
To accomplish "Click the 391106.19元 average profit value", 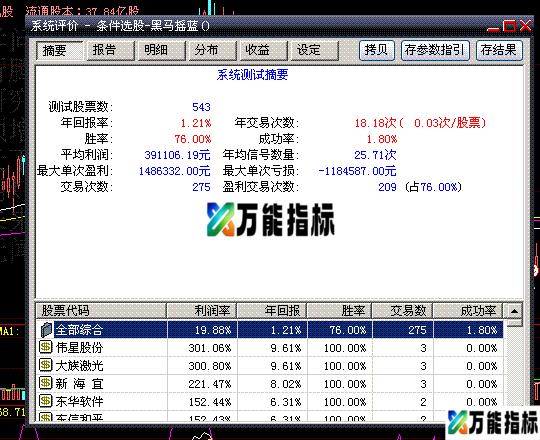I will click(x=177, y=155).
